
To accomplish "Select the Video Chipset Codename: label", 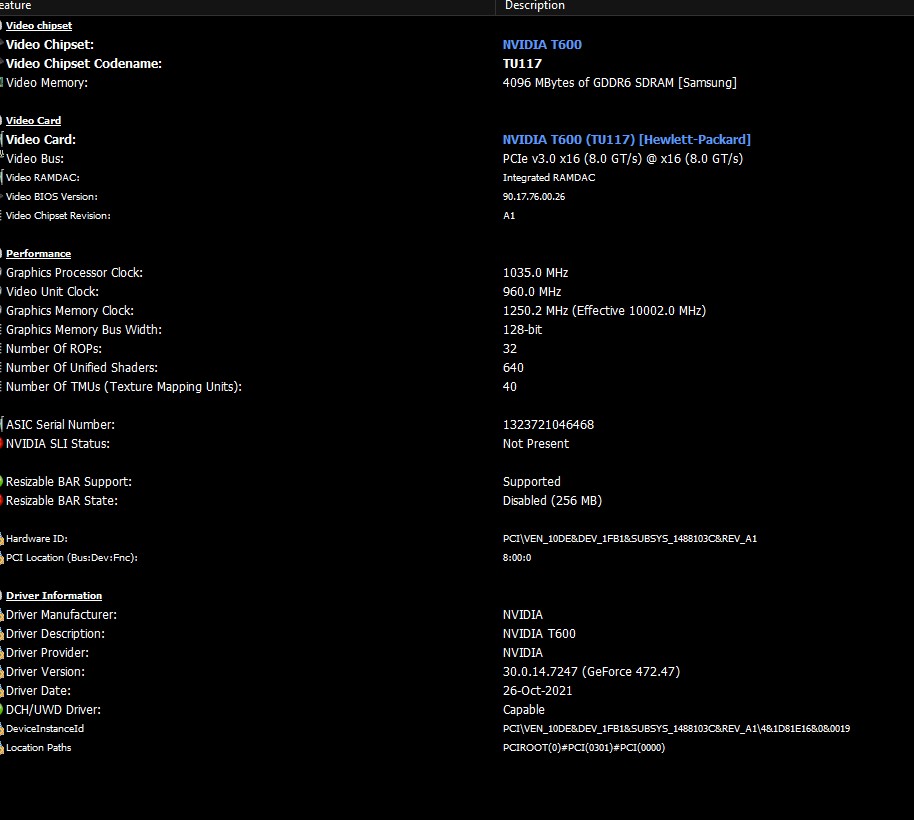I will pos(84,64).
